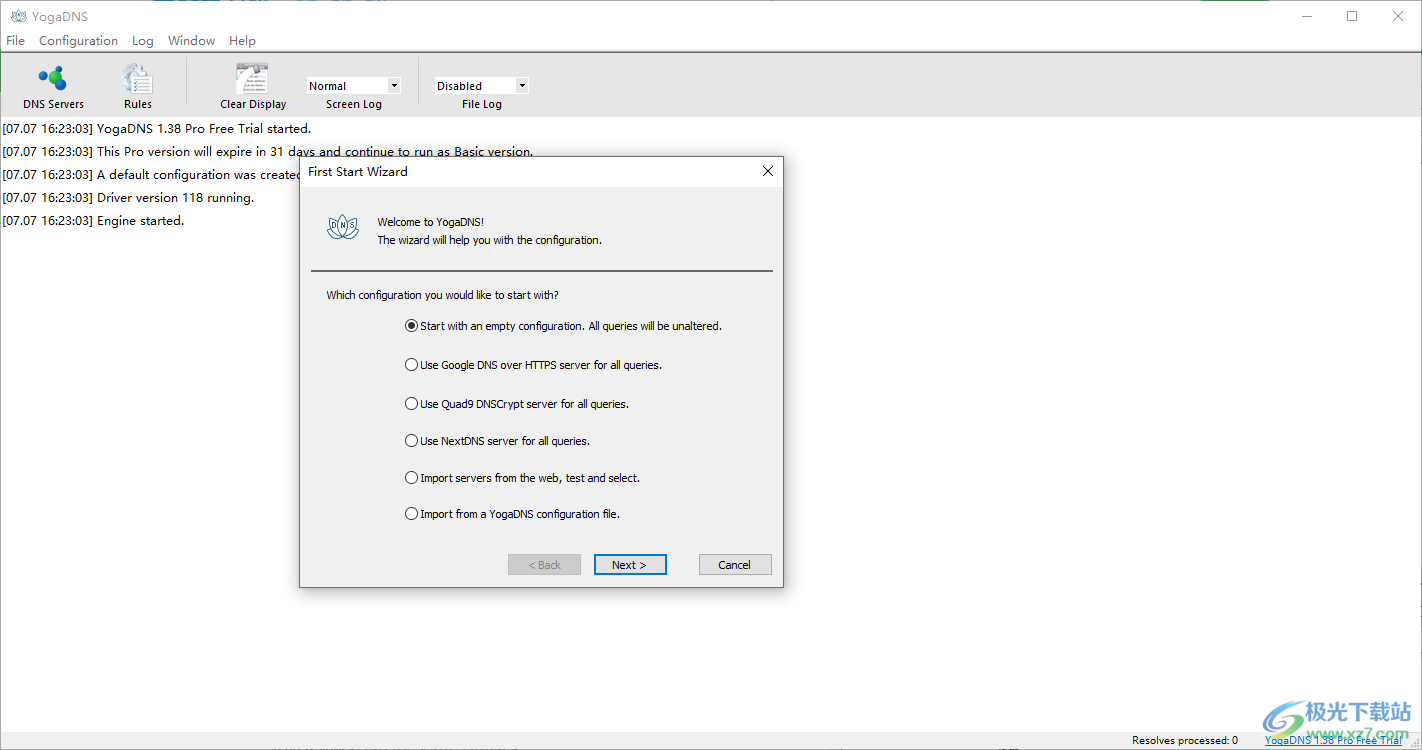
Task: Click the 'Welcome to YogaDNS!' heading
Action: pos(431,222)
